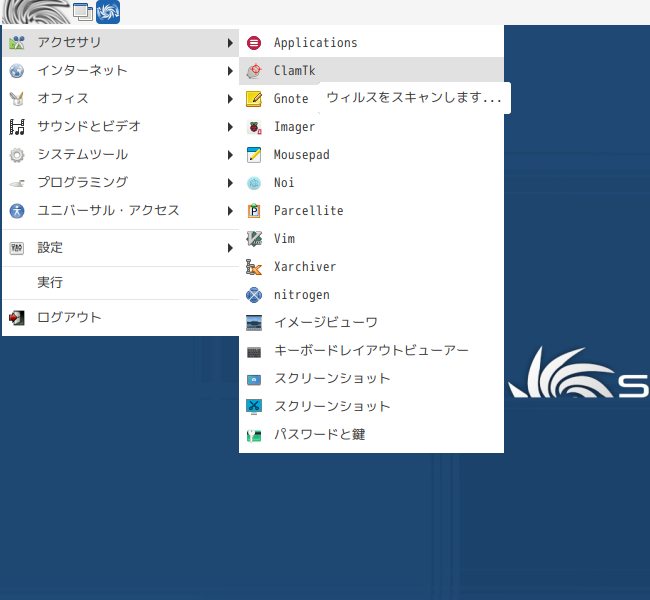Expand the オフィス submenu arrow
The image size is (650, 600).
coord(230,99)
